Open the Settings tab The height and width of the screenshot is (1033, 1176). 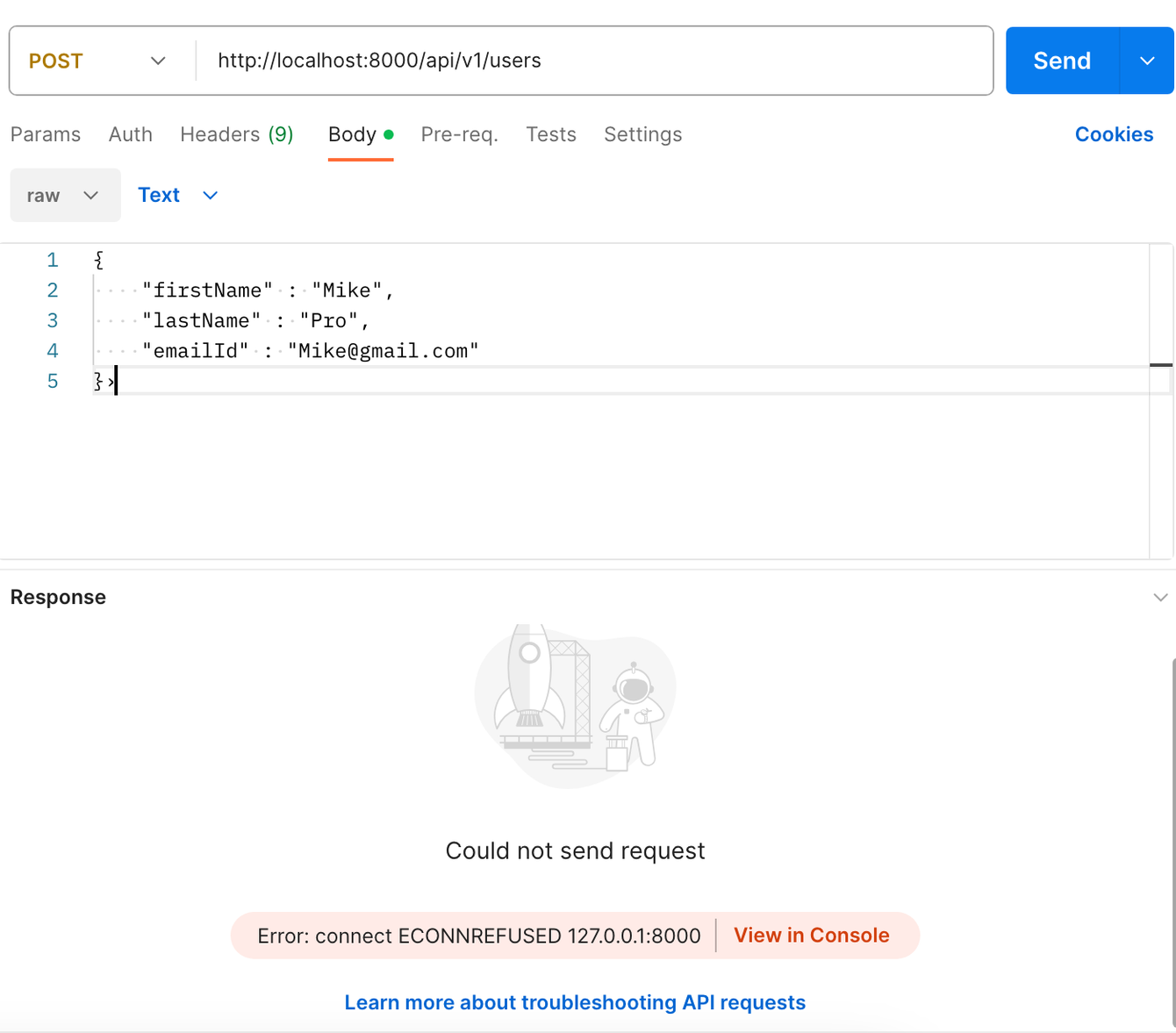point(643,134)
